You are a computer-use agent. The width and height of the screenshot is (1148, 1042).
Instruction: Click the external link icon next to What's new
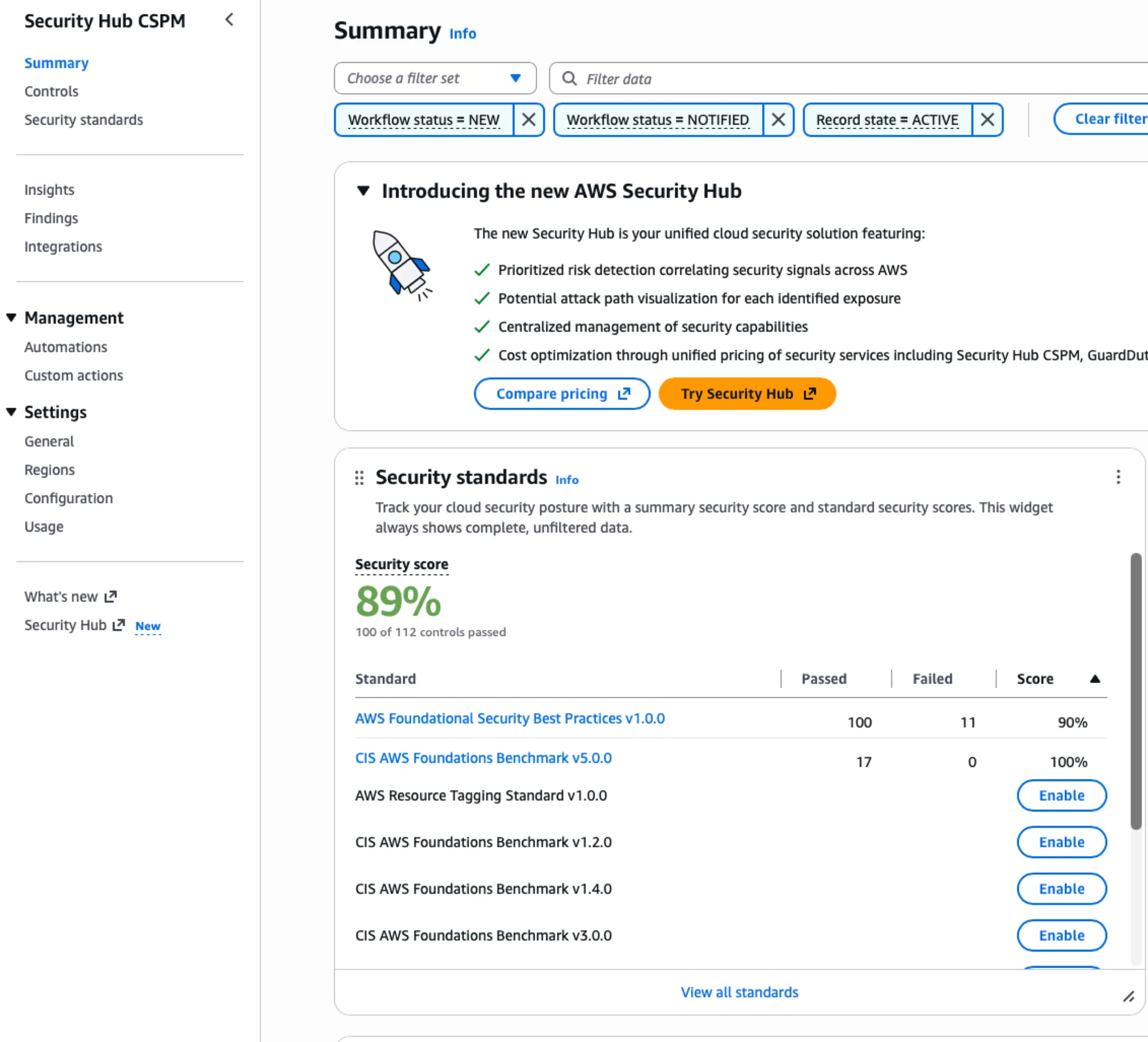111,597
